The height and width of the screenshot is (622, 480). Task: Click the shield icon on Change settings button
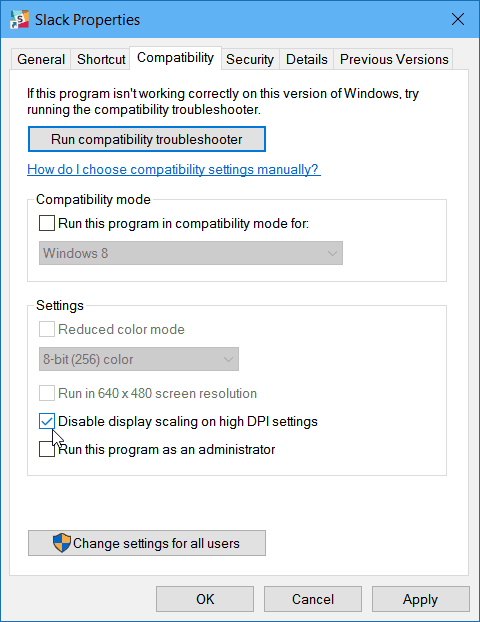(x=61, y=543)
